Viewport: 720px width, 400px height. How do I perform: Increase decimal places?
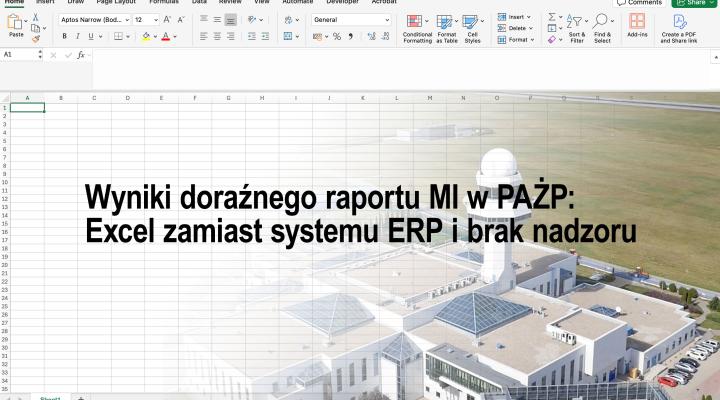pyautogui.click(x=371, y=36)
